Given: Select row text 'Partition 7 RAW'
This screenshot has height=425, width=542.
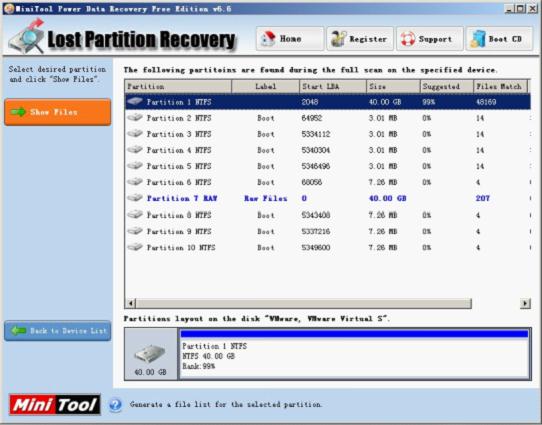Looking at the screenshot, I should tap(182, 198).
